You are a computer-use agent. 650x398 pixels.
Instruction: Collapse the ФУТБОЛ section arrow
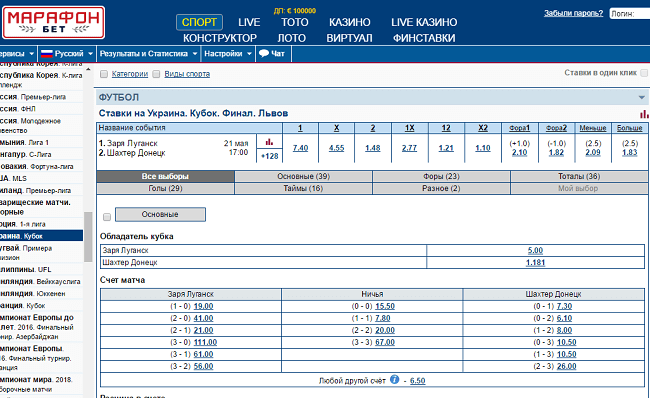(642, 97)
